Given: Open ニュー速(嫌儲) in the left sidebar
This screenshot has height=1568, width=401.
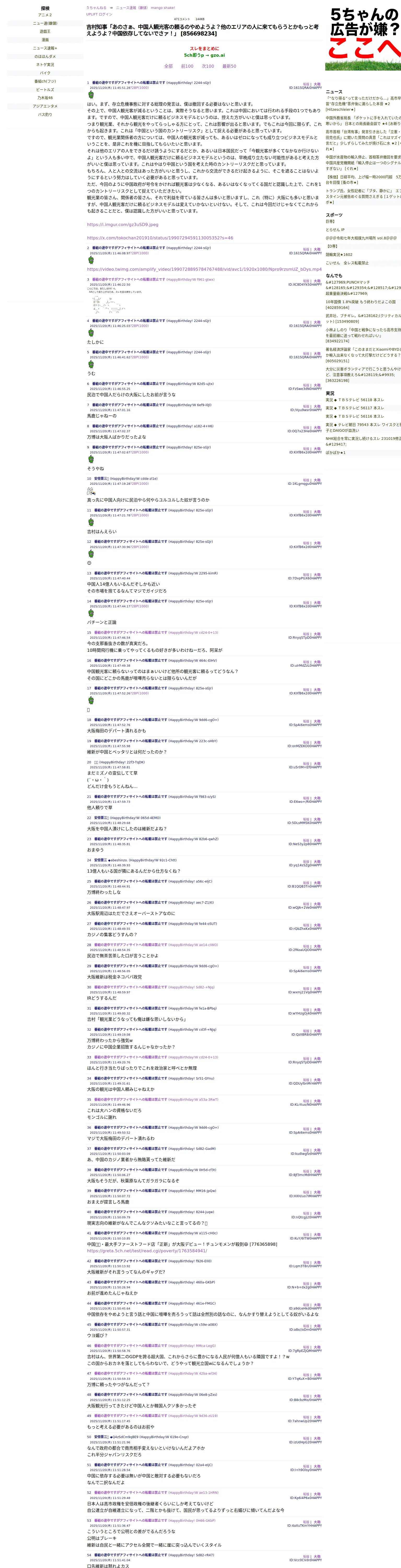Looking at the screenshot, I should click(45, 23).
